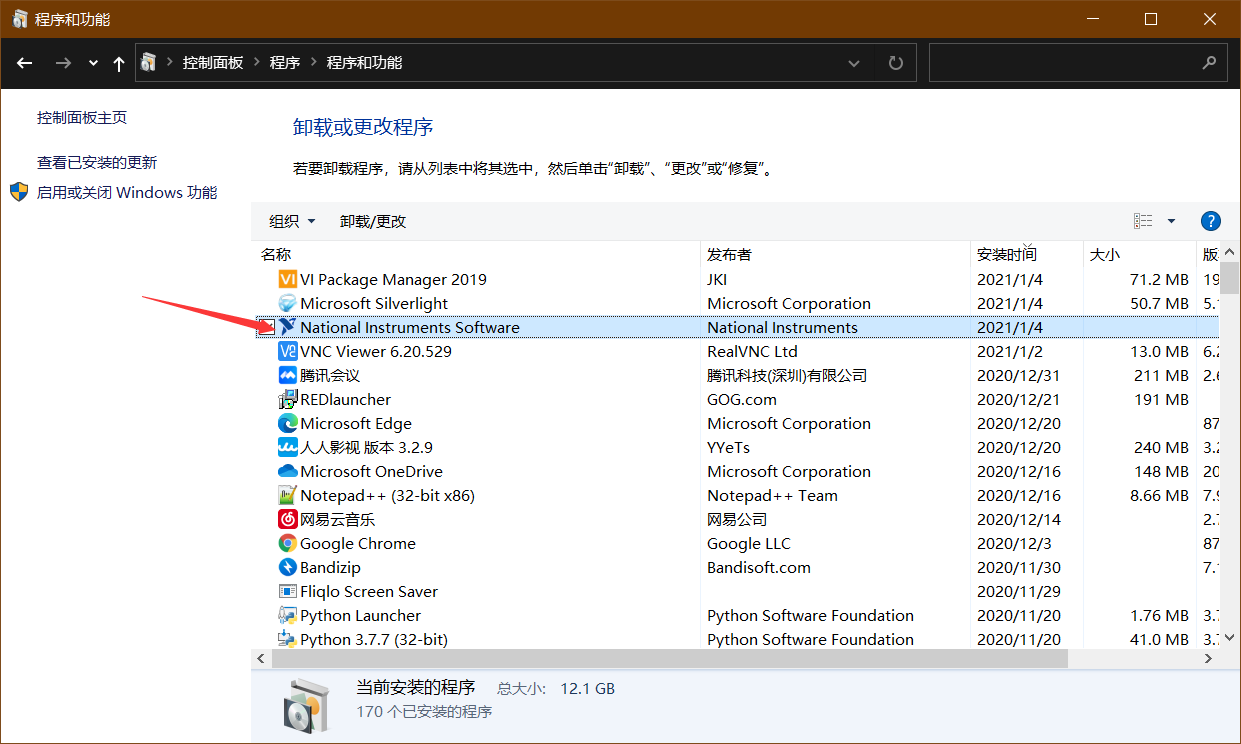Image resolution: width=1241 pixels, height=744 pixels.
Task: Expand breadcrumb arrow after 控制面板
Action: pos(257,62)
